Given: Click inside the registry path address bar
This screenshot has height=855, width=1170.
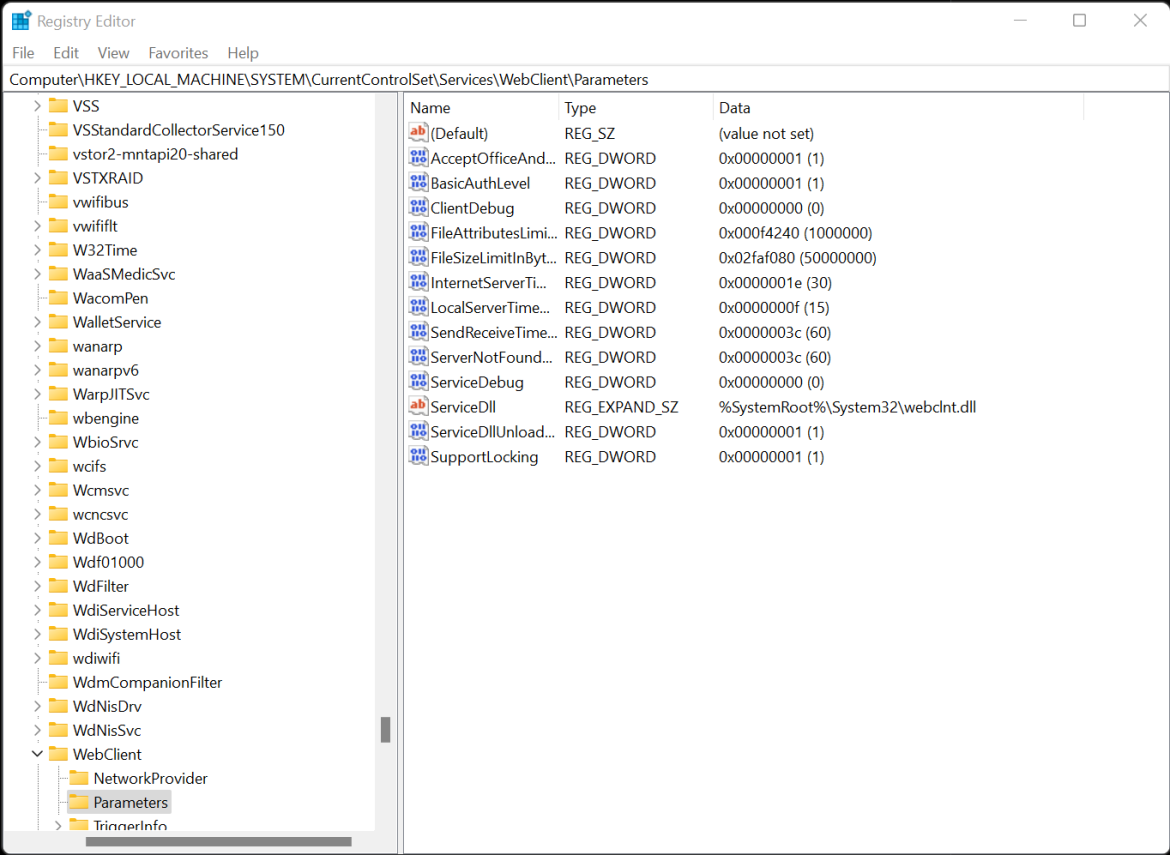Looking at the screenshot, I should [x=400, y=78].
